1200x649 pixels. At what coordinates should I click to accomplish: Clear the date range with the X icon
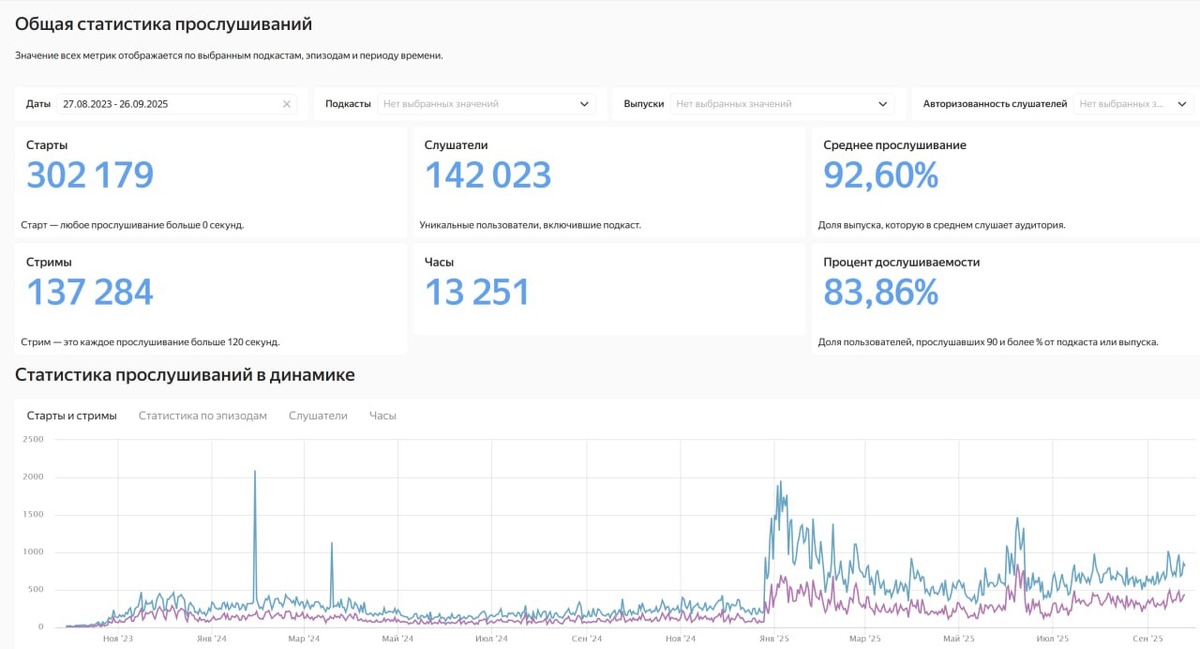tap(287, 104)
